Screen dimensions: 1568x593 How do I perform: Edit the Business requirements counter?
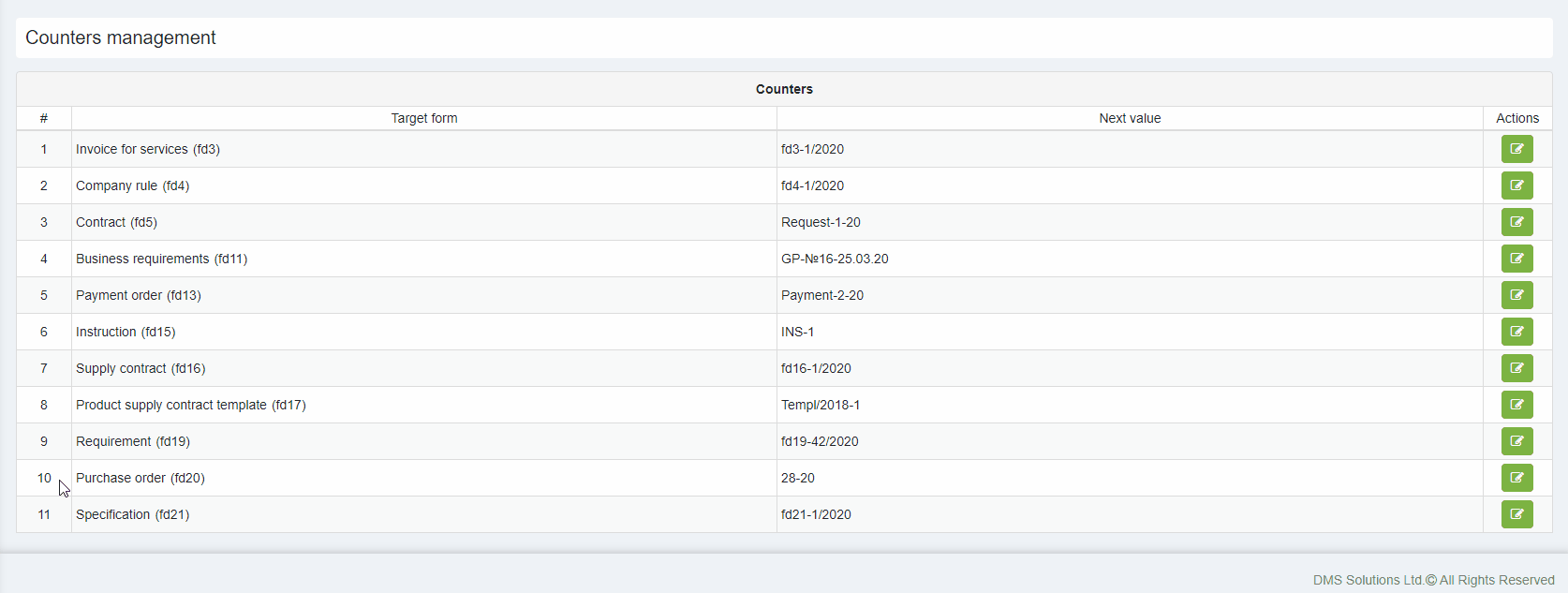coord(1516,259)
